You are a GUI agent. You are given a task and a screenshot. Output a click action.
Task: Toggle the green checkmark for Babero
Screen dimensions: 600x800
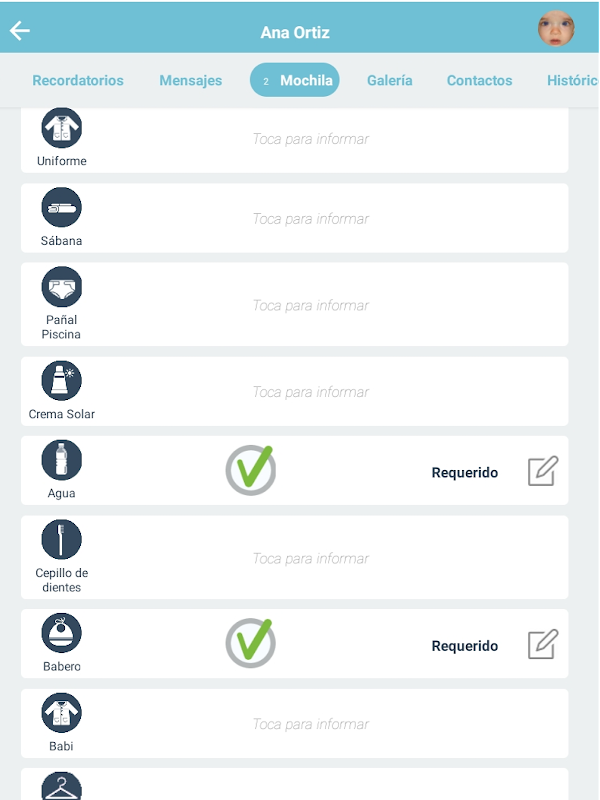[x=250, y=642]
